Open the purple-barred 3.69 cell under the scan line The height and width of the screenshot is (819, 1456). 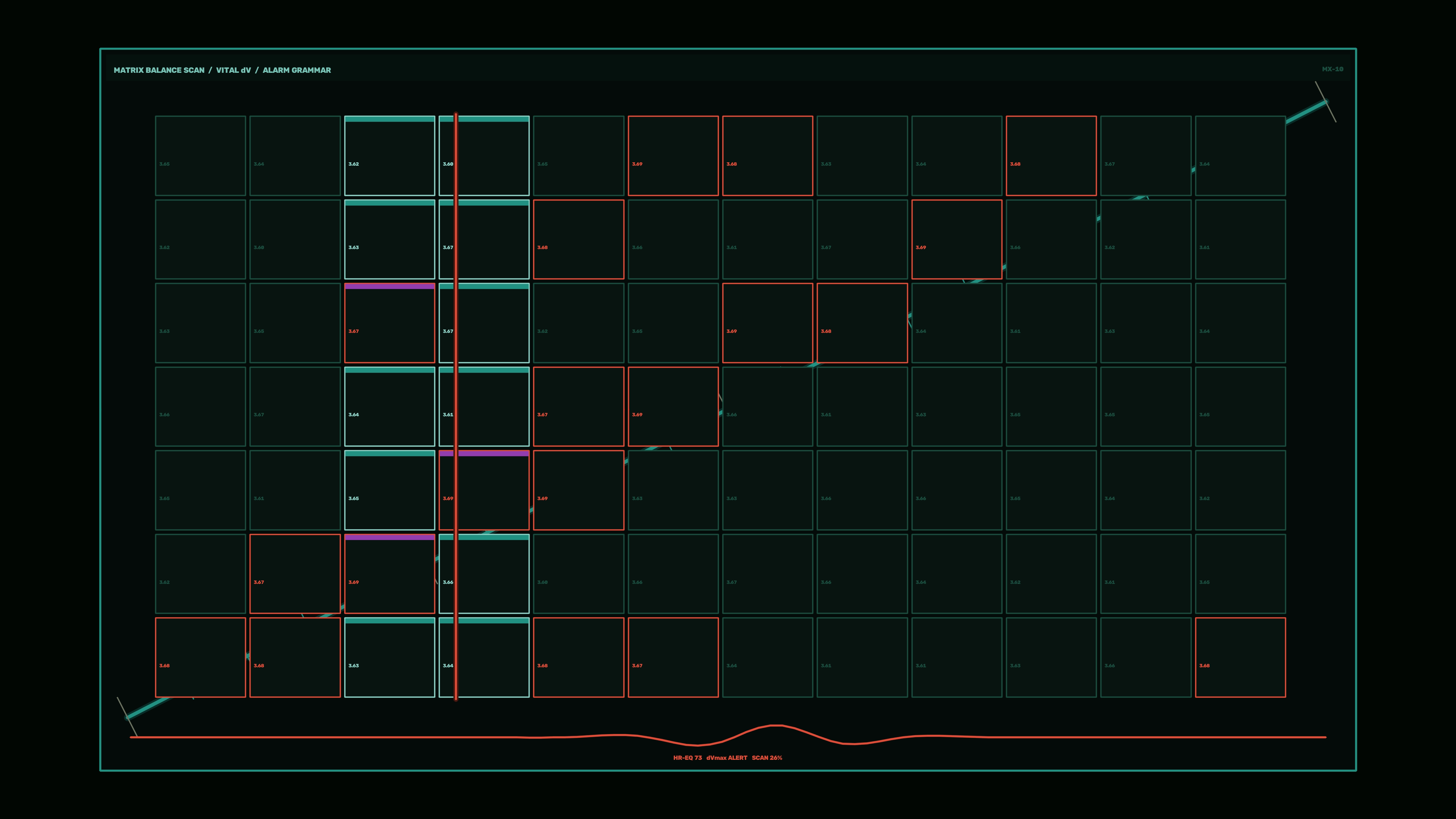484,490
